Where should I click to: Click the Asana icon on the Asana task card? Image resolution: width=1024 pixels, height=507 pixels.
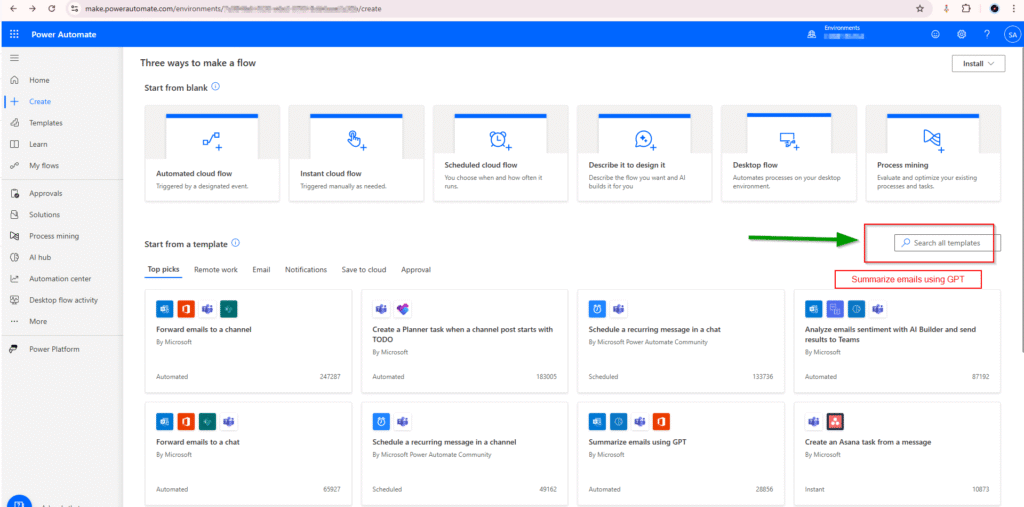[x=835, y=422]
